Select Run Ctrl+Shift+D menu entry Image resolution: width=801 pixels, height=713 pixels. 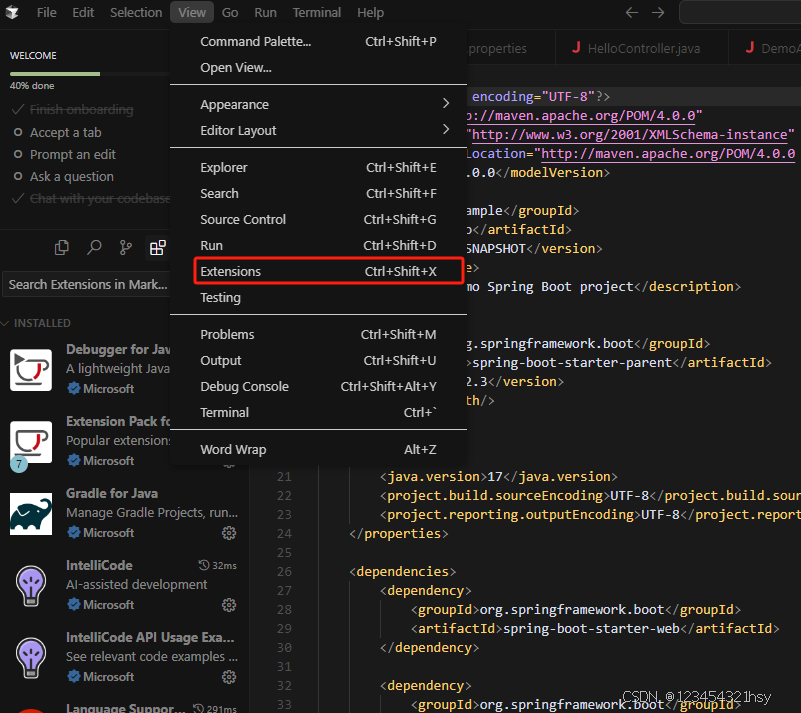[318, 246]
